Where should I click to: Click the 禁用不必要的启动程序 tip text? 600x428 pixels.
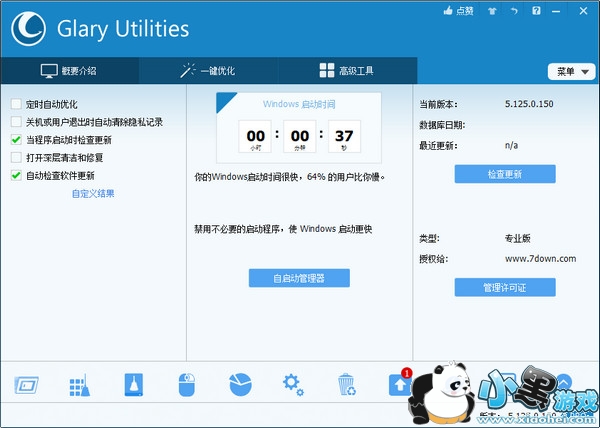click(283, 229)
